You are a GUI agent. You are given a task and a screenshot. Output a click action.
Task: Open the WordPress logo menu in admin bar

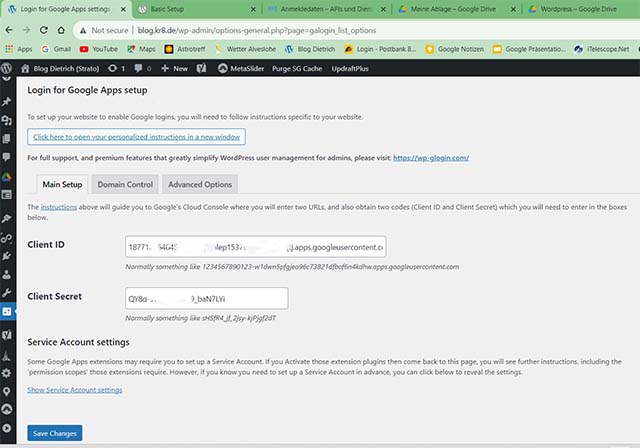coord(7,68)
